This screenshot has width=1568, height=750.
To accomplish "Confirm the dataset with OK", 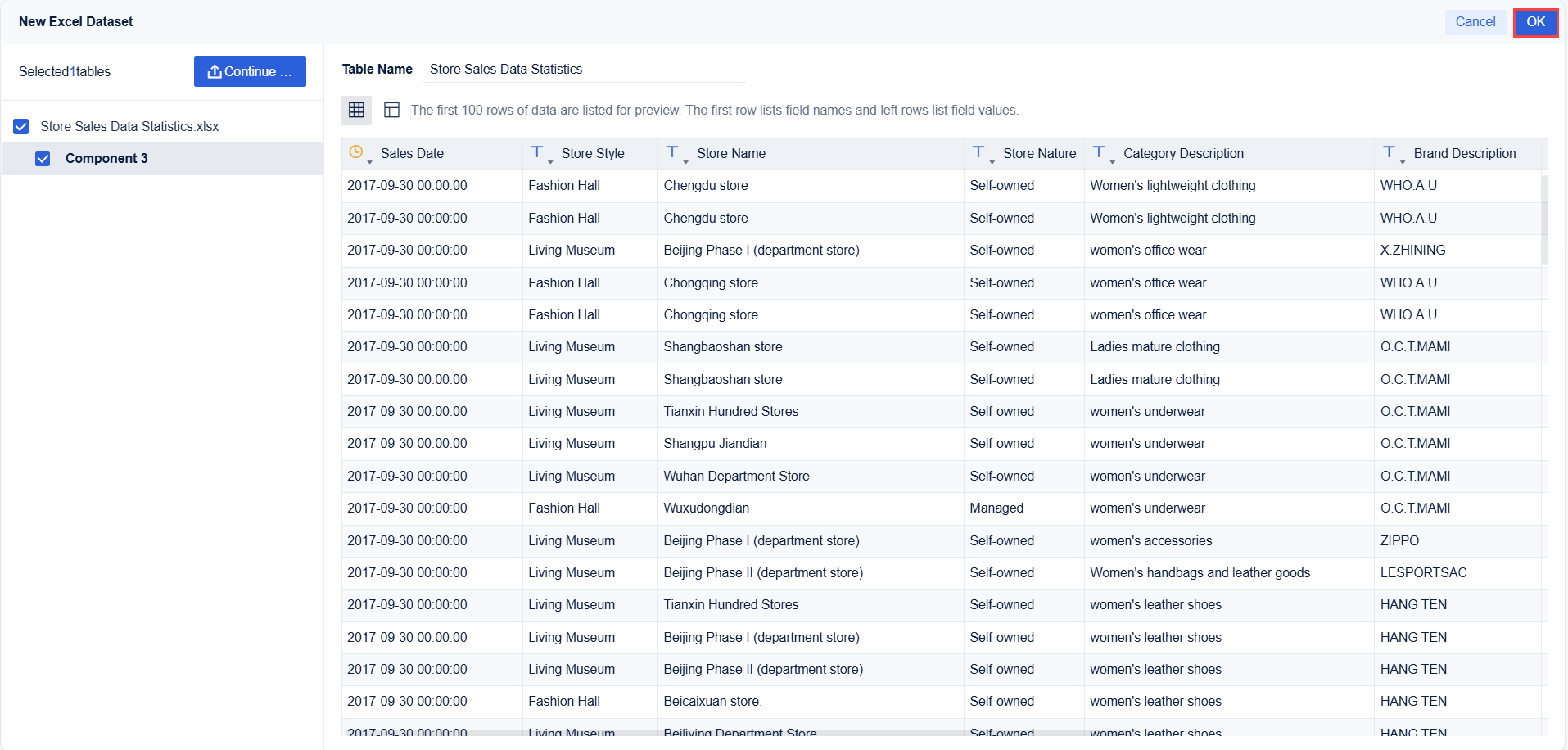I will (x=1535, y=22).
